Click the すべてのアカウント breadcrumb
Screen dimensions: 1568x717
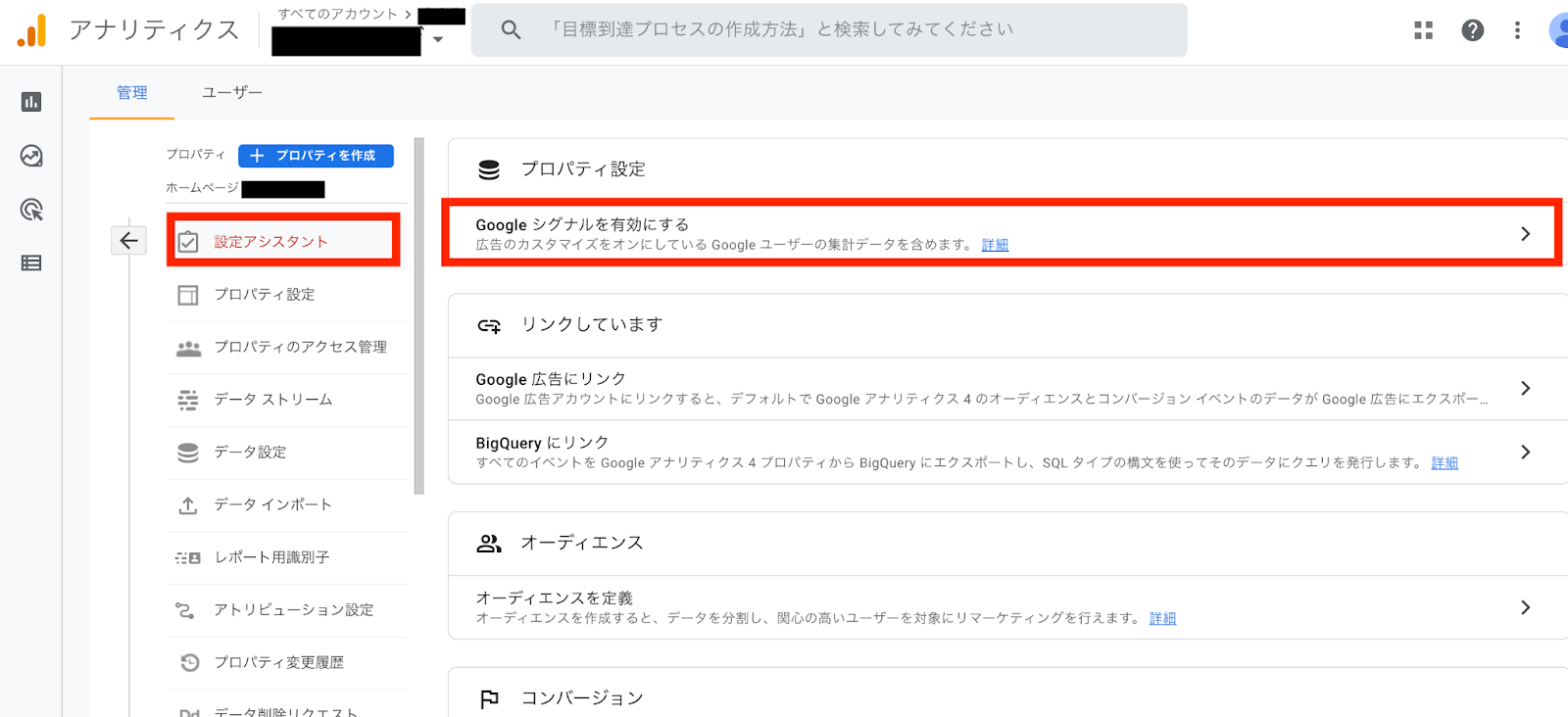337,14
